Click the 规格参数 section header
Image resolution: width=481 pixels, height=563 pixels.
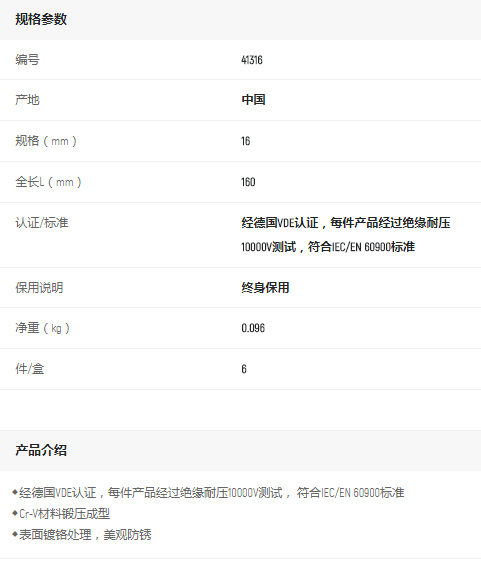[x=41, y=19]
